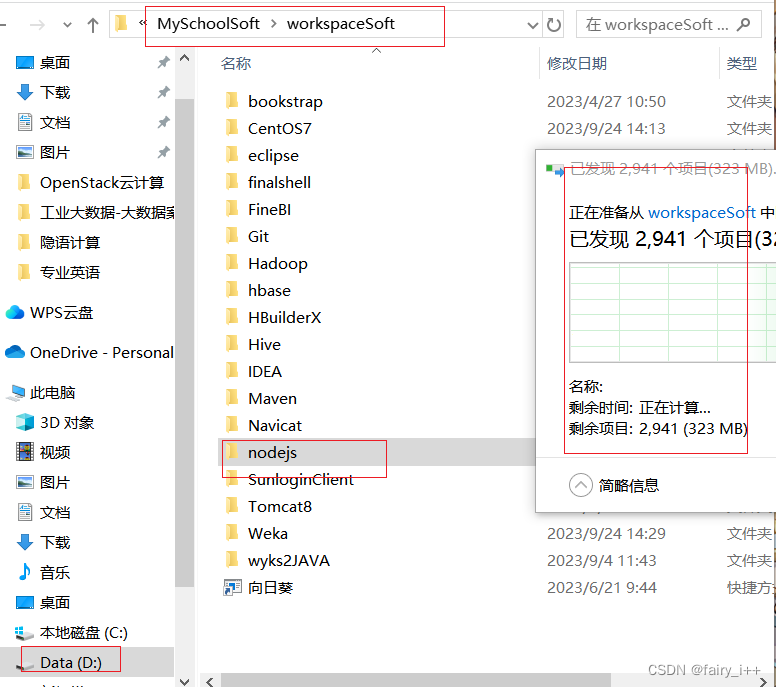Click navigation pane scroll up arrow
776x687 pixels.
[185, 58]
